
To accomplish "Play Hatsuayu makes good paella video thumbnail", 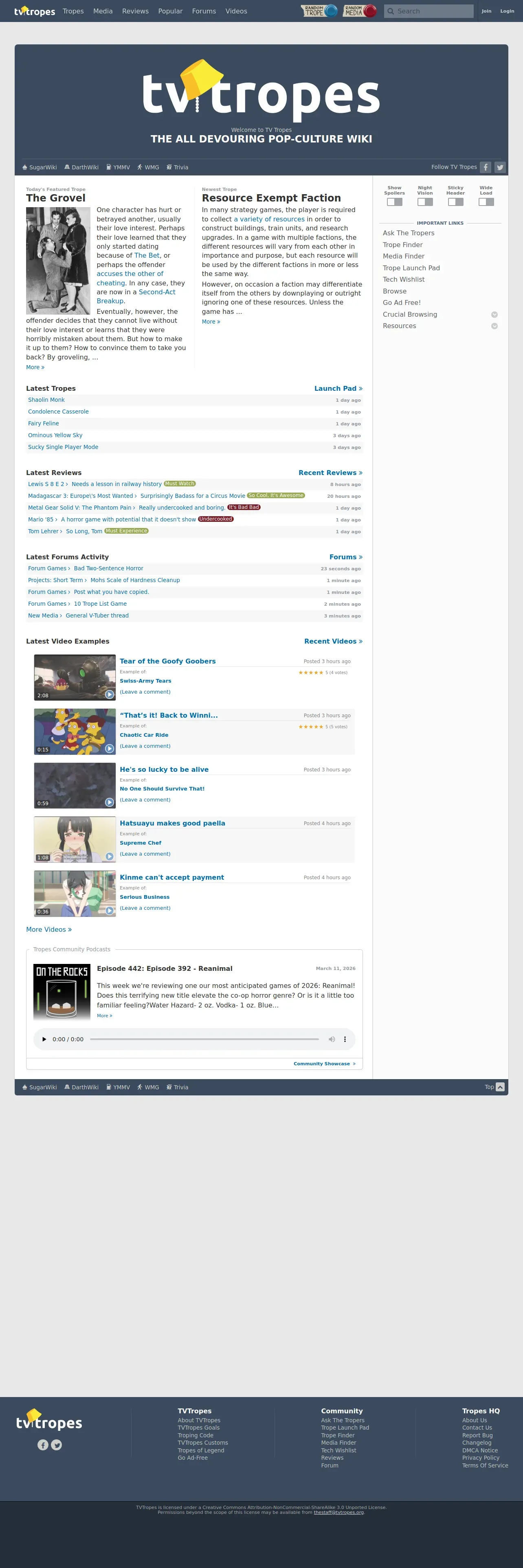I will pyautogui.click(x=75, y=839).
